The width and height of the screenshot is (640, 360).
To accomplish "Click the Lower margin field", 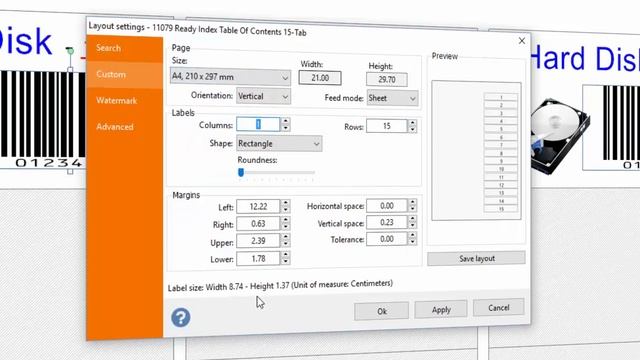I will (x=258, y=258).
